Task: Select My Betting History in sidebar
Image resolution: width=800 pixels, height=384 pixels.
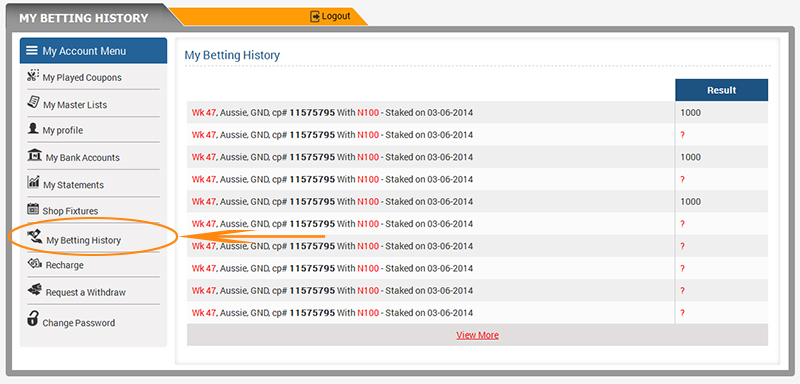Action: (84, 240)
